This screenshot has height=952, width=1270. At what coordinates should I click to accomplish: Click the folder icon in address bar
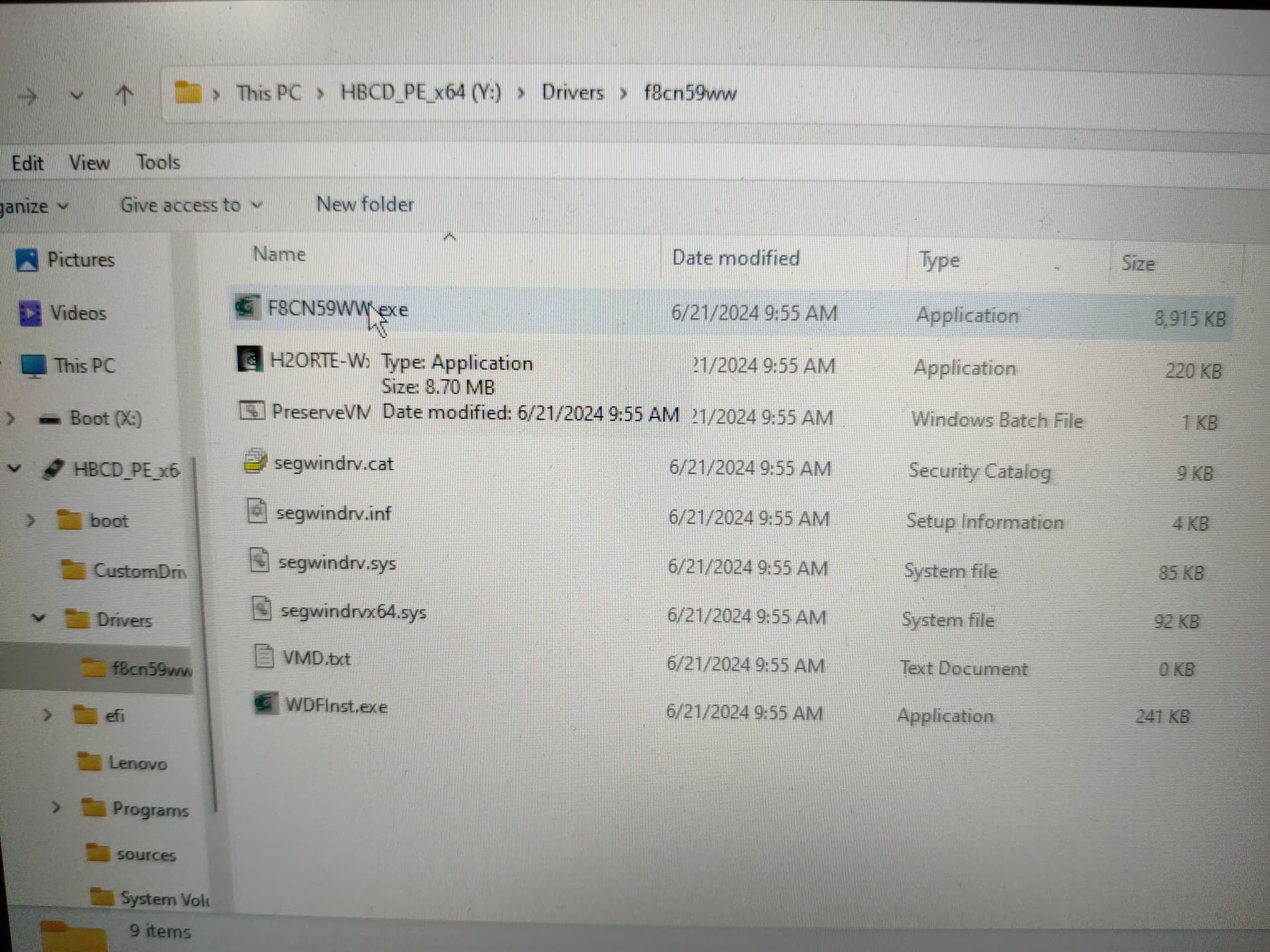pos(188,92)
